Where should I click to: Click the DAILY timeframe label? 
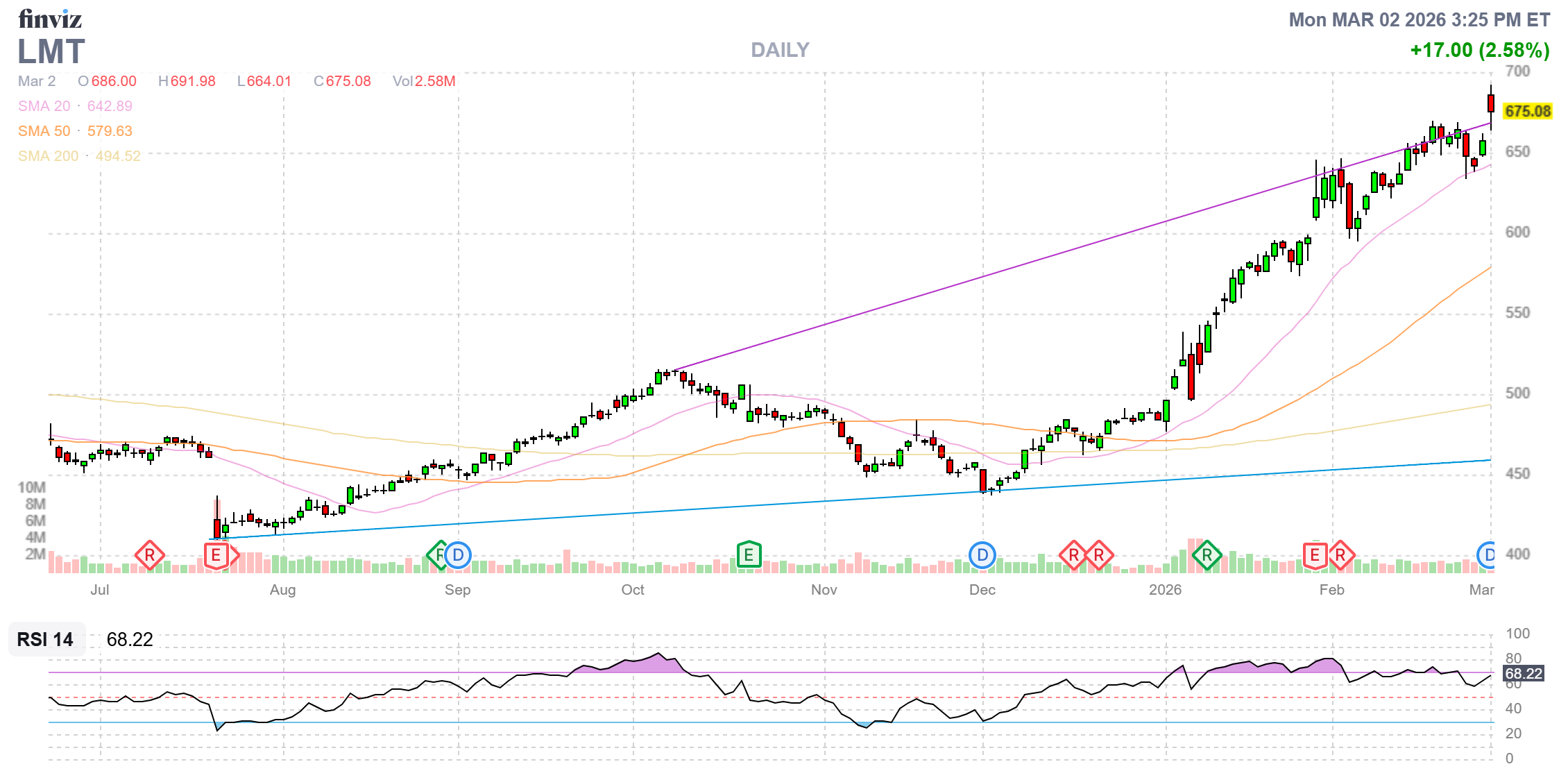click(x=780, y=50)
